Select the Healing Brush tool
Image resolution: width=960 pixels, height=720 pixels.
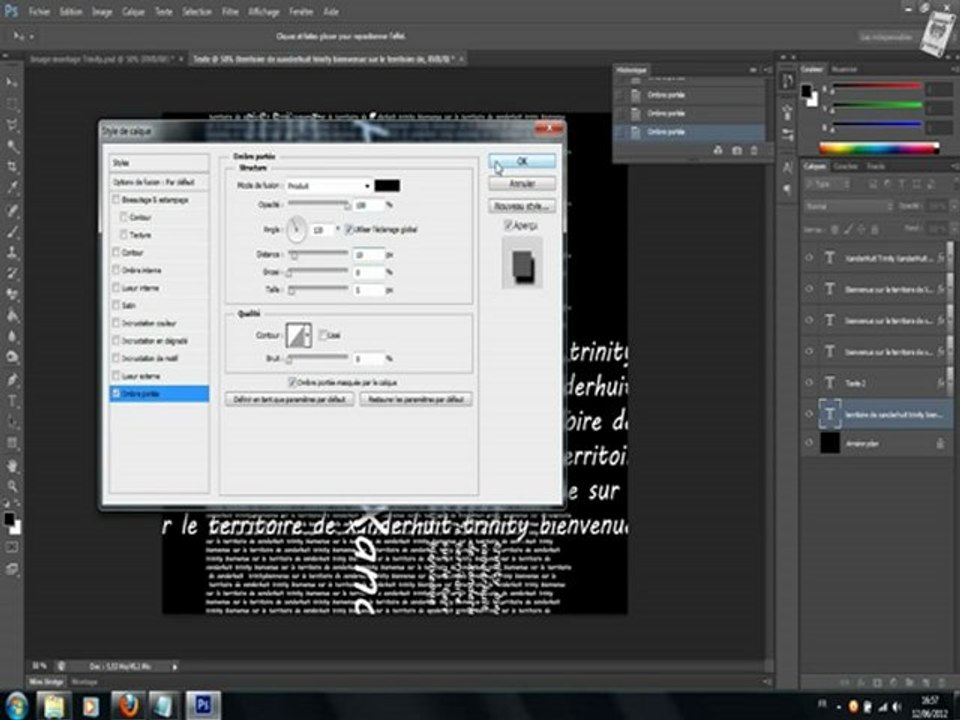click(x=12, y=210)
